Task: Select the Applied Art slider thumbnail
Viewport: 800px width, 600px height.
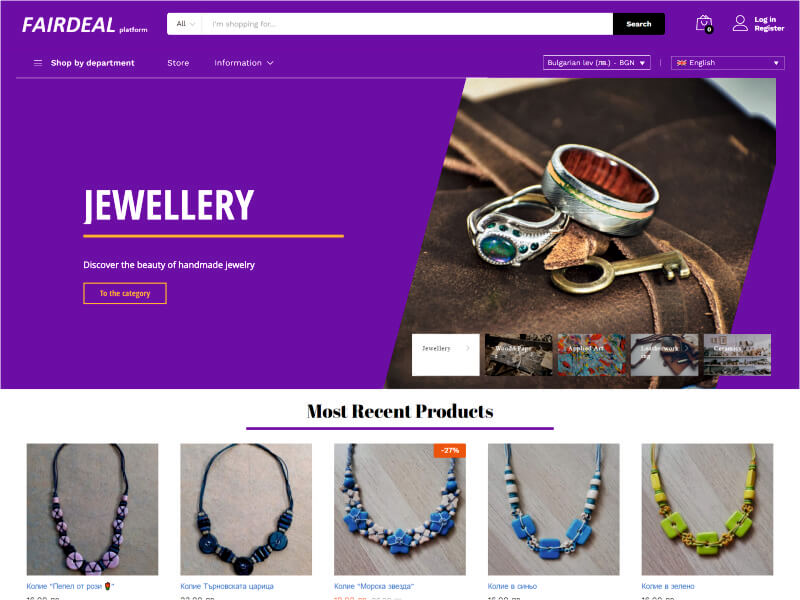Action: (x=591, y=355)
